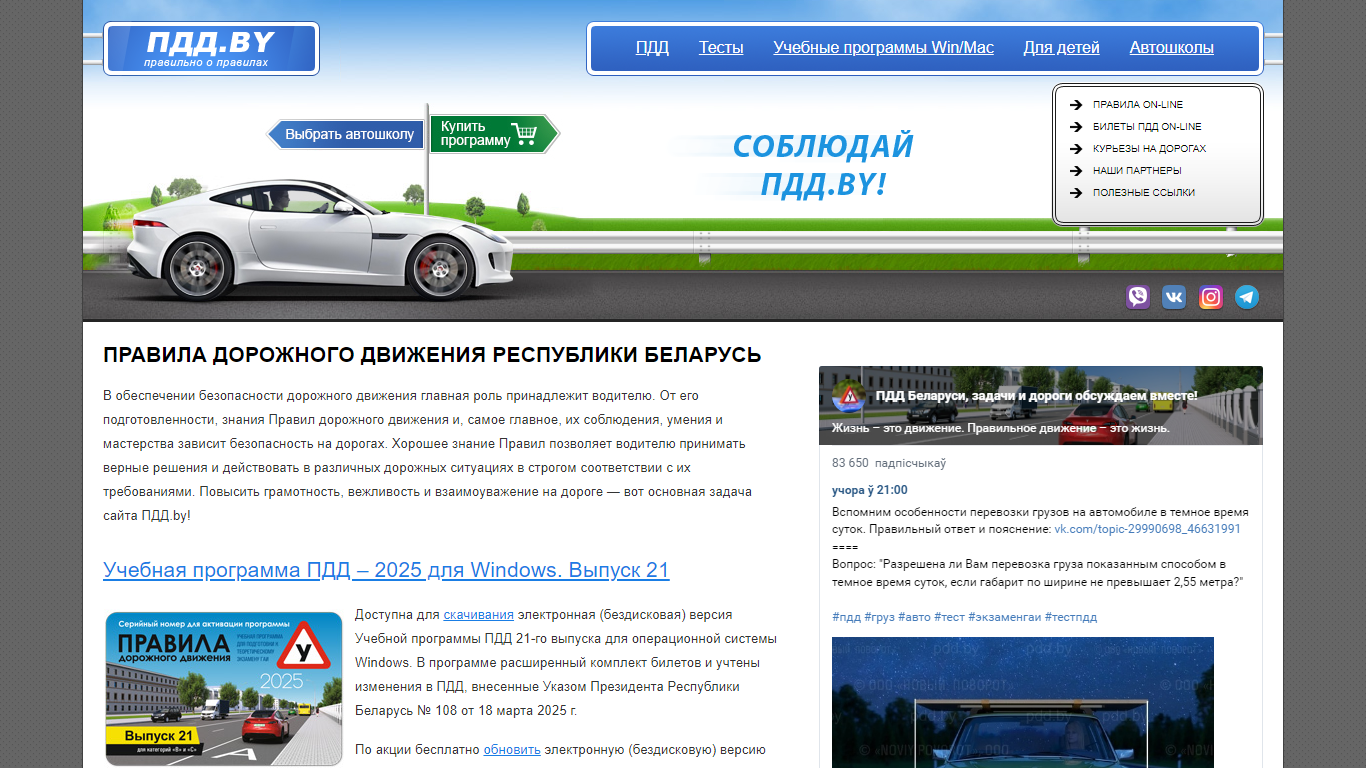Click the #экзаменгаи hashtag

(x=1004, y=617)
